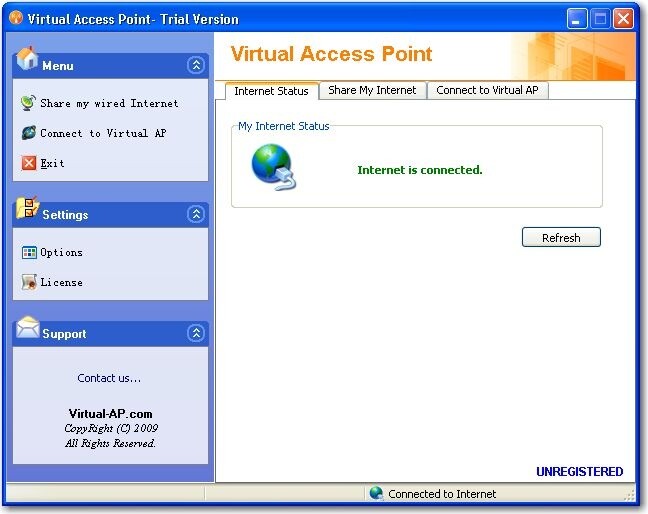Screen dimensions: 648x514
Task: Click the orange app icon in title bar
Action: (x=16, y=17)
